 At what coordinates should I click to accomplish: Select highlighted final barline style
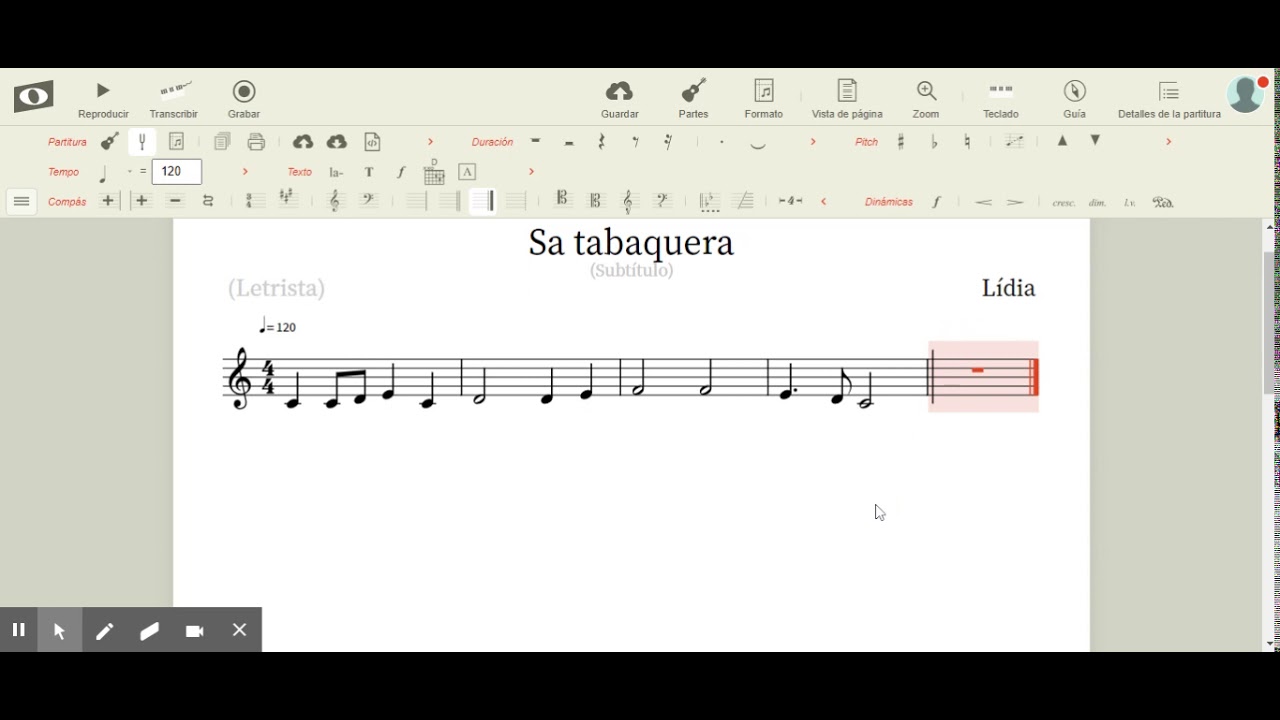coord(482,201)
